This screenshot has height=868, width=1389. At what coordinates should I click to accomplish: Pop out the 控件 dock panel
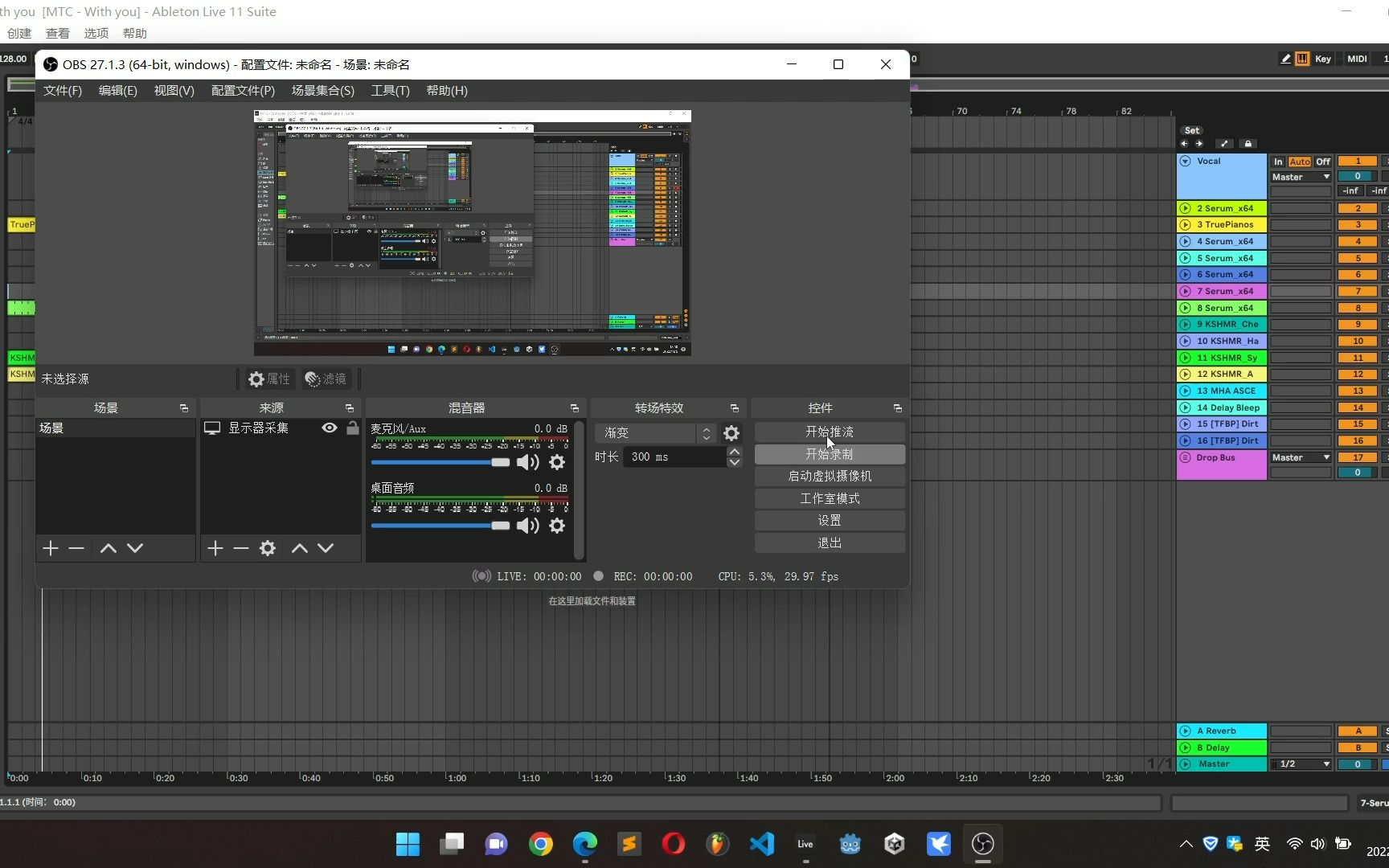coord(898,408)
